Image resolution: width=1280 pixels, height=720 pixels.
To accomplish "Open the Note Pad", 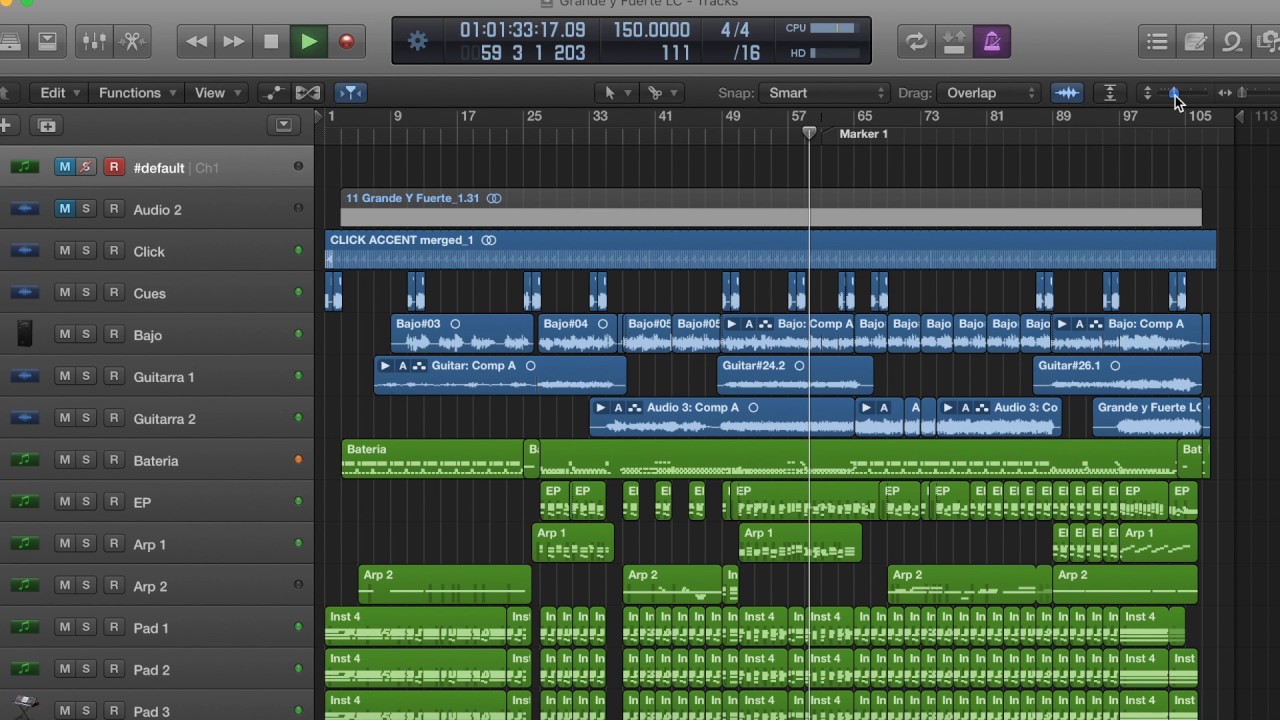I will pyautogui.click(x=1195, y=42).
